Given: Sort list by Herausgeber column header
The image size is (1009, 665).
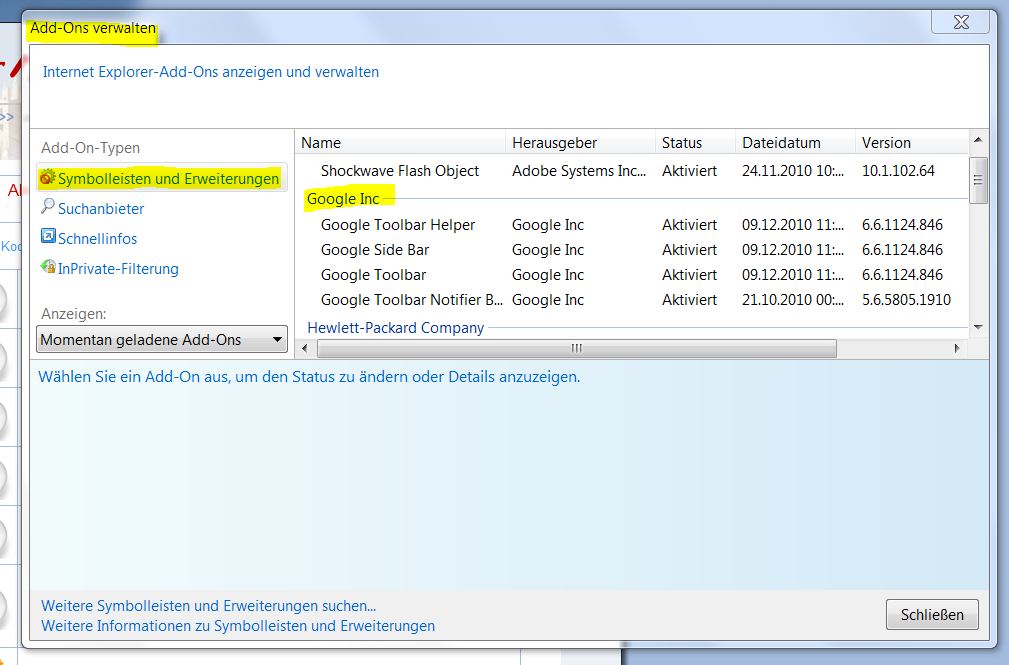Looking at the screenshot, I should click(580, 143).
